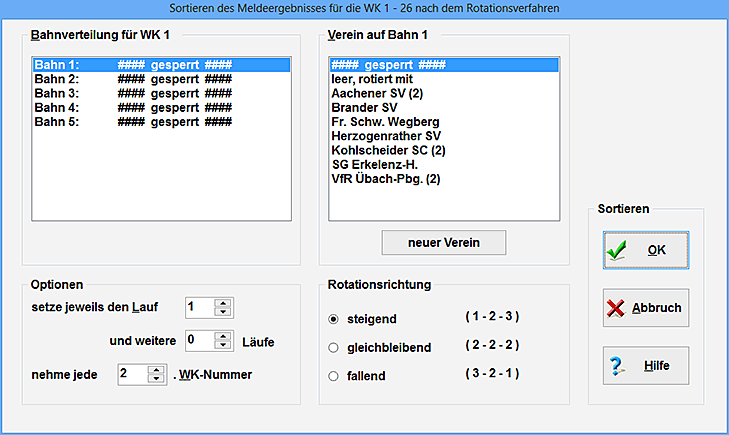Decrease the Lauf number spinner
This screenshot has height=435, width=729.
point(223,312)
